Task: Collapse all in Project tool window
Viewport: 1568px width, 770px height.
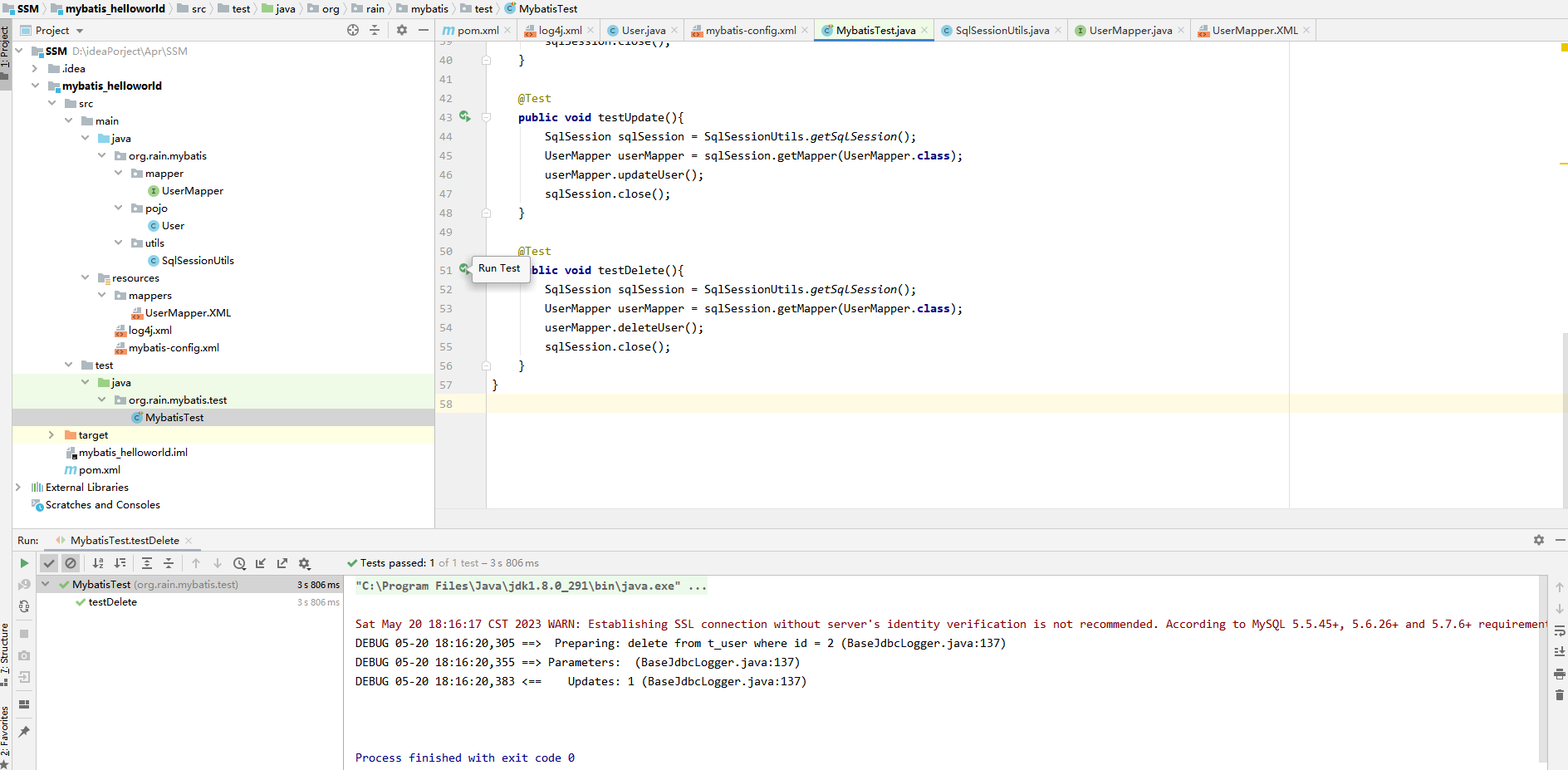Action: pyautogui.click(x=375, y=30)
